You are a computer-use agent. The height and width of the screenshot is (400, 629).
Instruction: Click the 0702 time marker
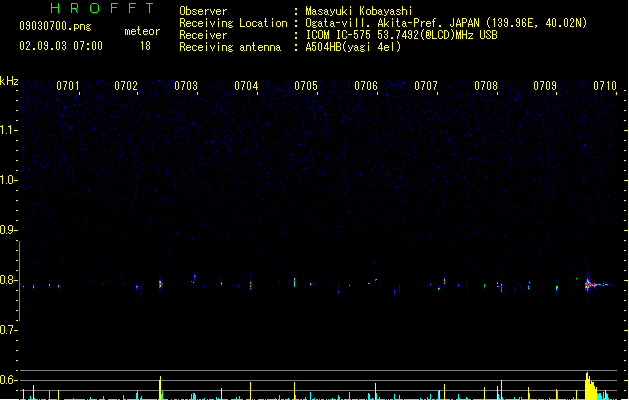click(x=126, y=86)
